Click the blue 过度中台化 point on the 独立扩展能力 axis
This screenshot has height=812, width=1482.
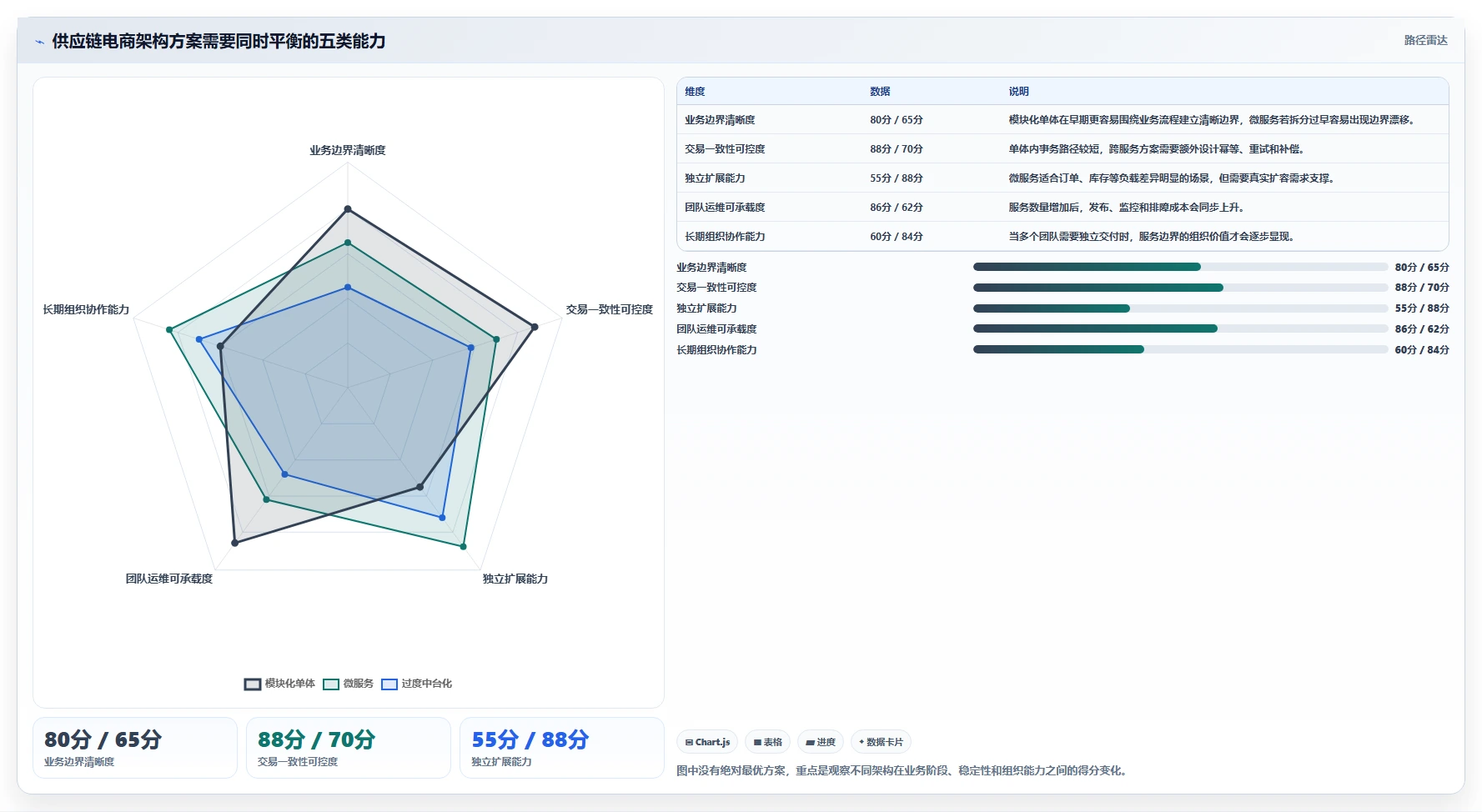point(443,518)
